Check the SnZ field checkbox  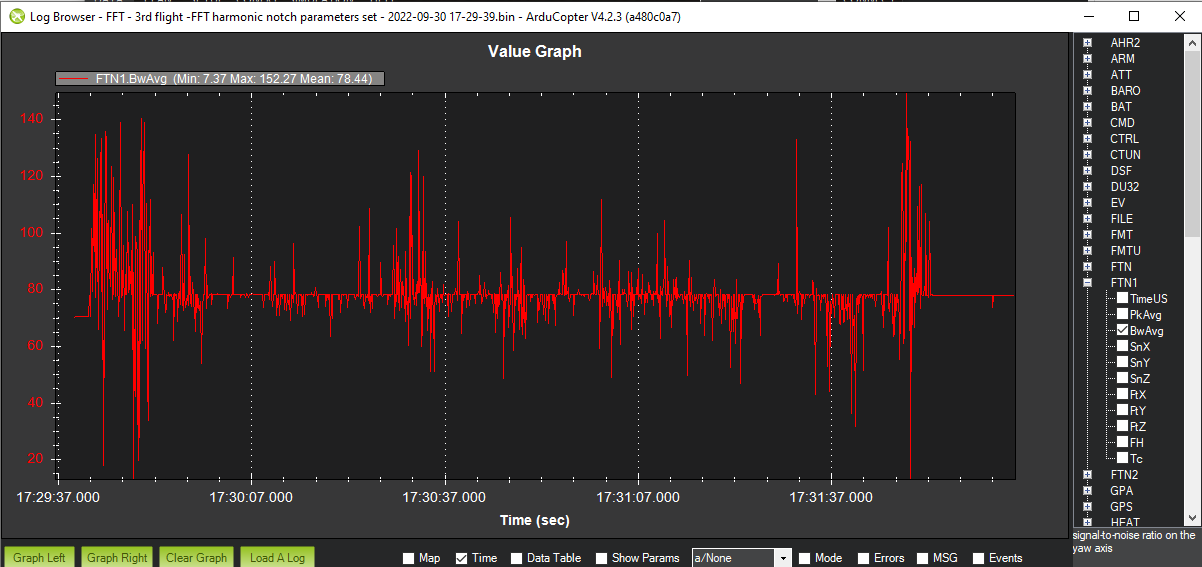pos(1123,378)
